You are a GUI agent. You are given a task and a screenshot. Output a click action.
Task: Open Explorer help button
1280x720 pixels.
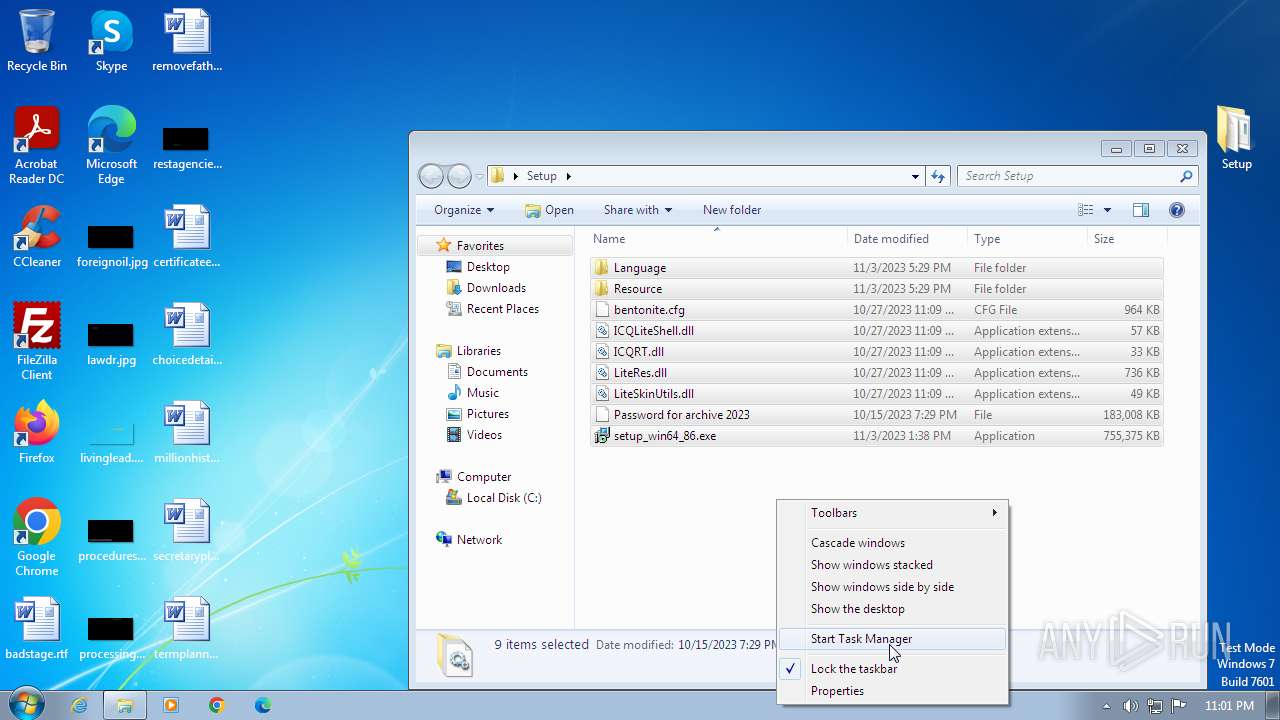coord(1177,210)
